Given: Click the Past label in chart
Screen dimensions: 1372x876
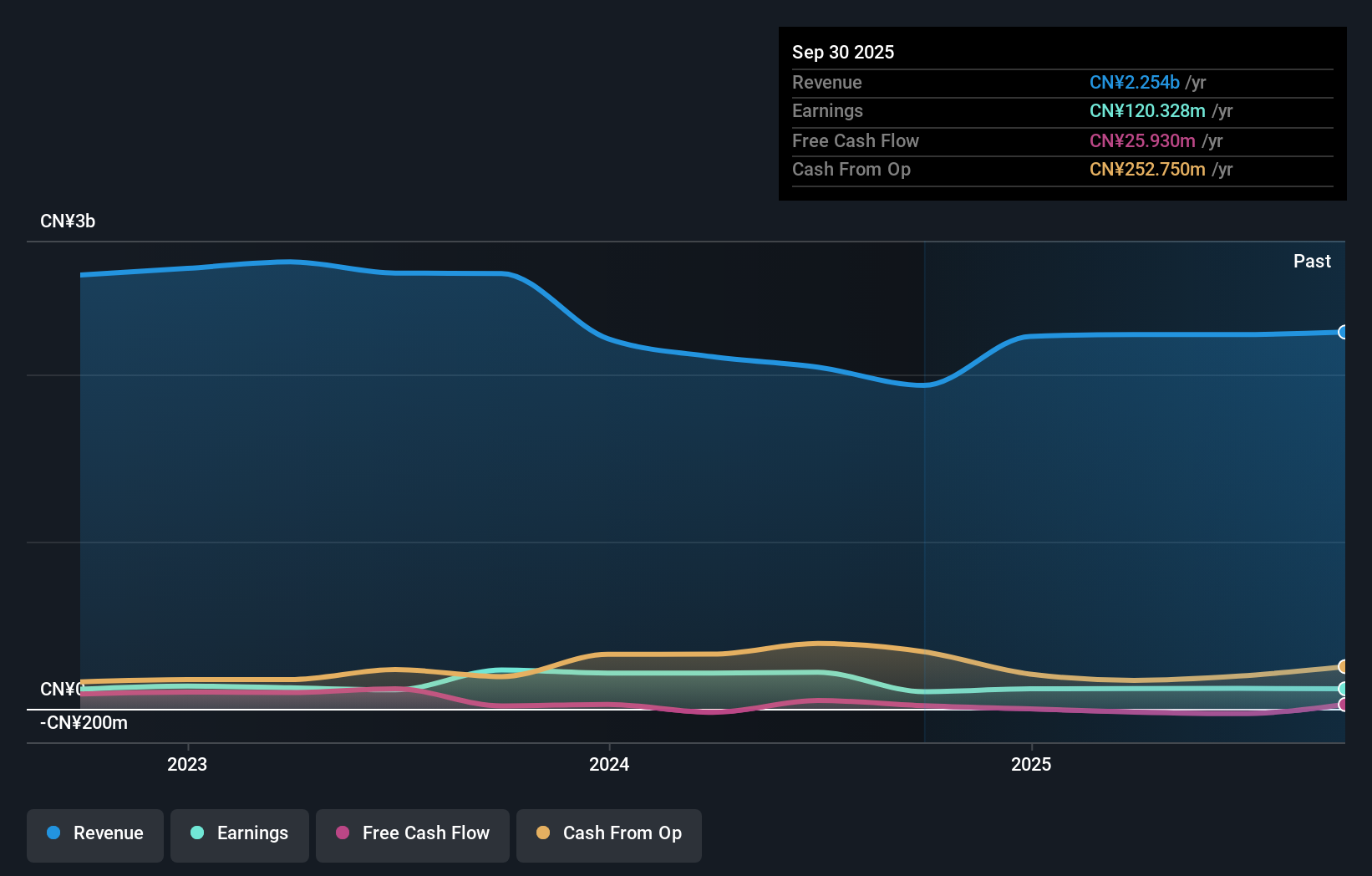Looking at the screenshot, I should (1312, 261).
